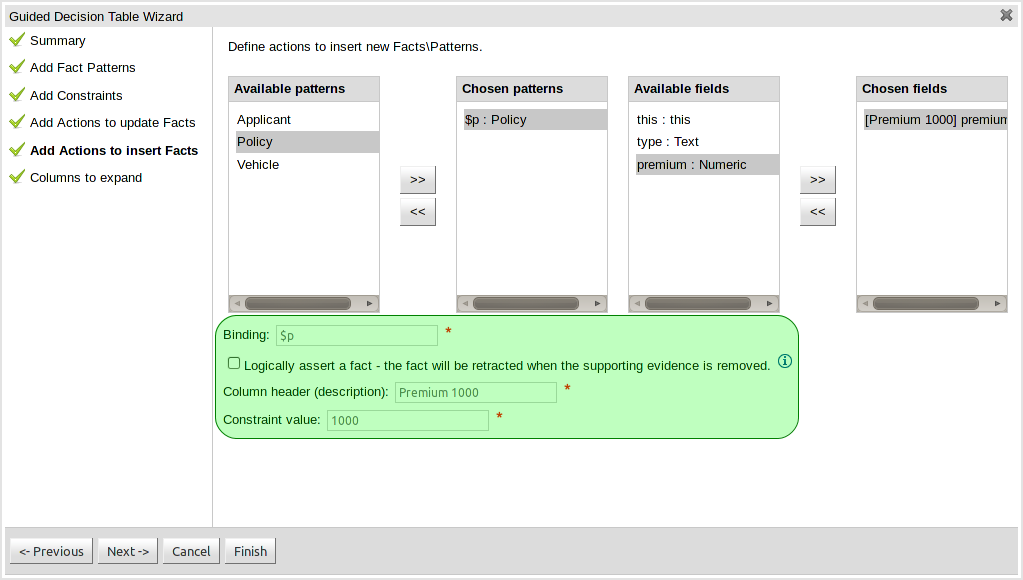
Task: Open the Add Fact Patterns wizard step
Action: point(82,68)
